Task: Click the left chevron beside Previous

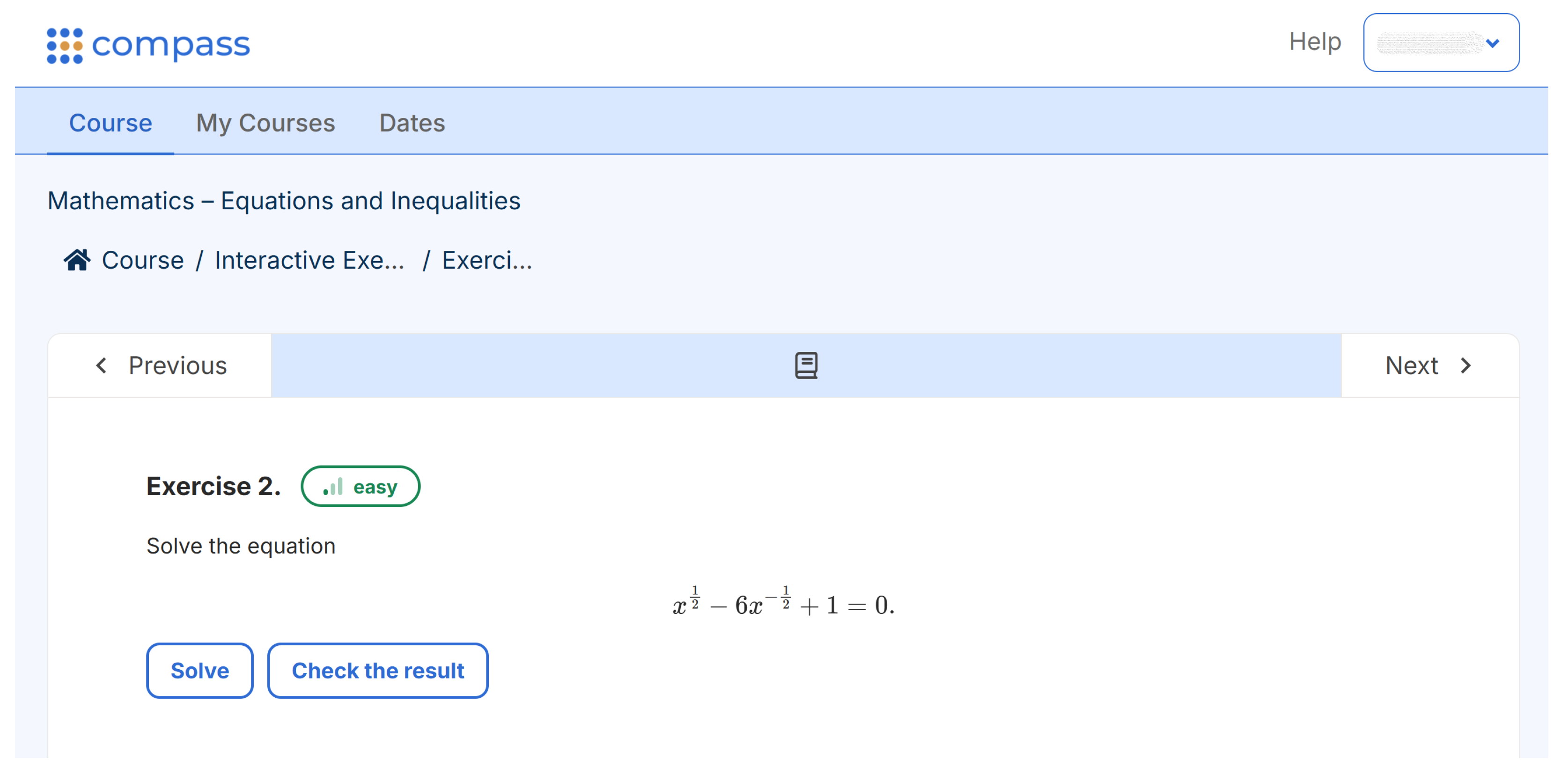Action: tap(102, 365)
